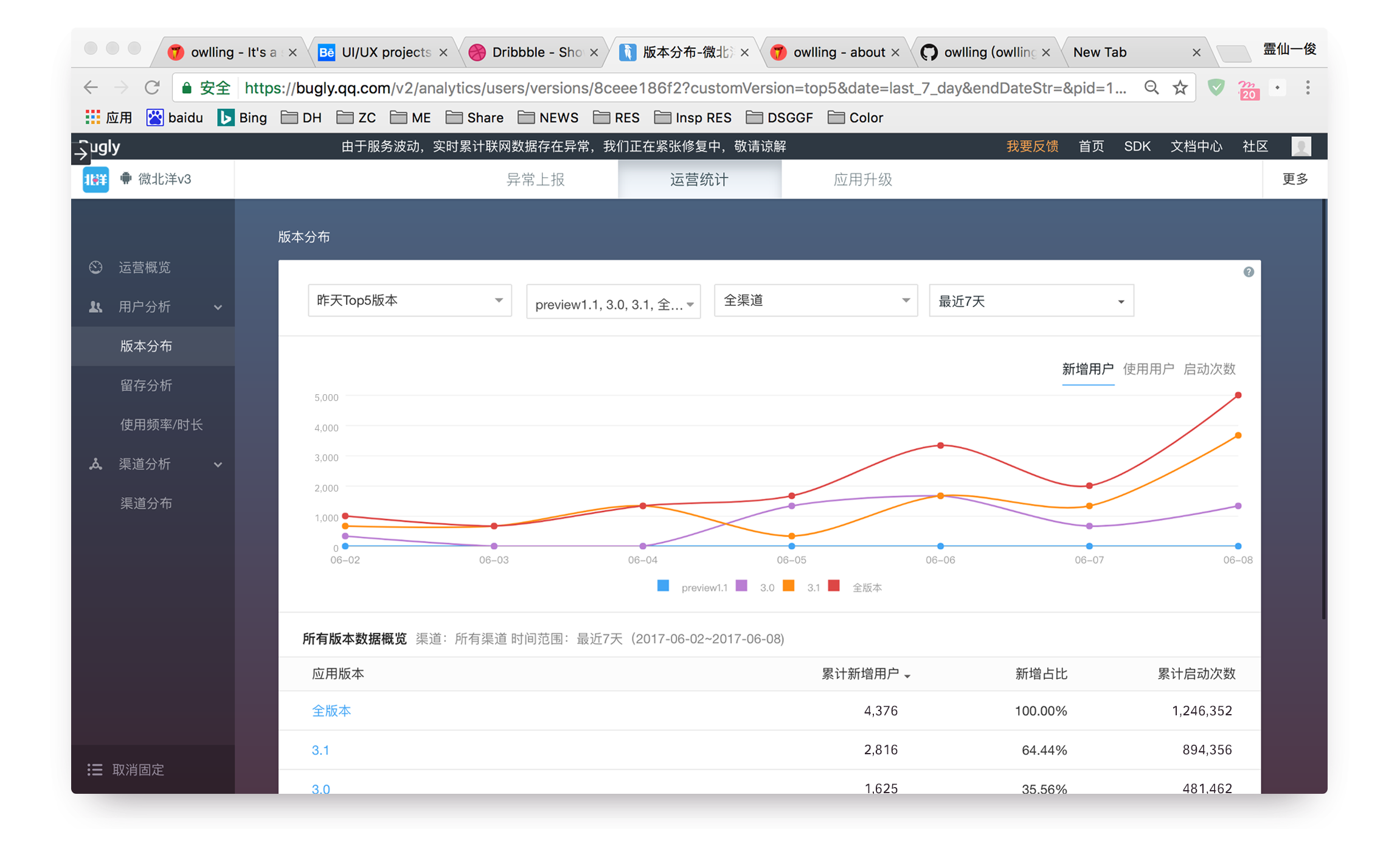1400x854 pixels.
Task: Go back with browser back arrow
Action: point(91,88)
